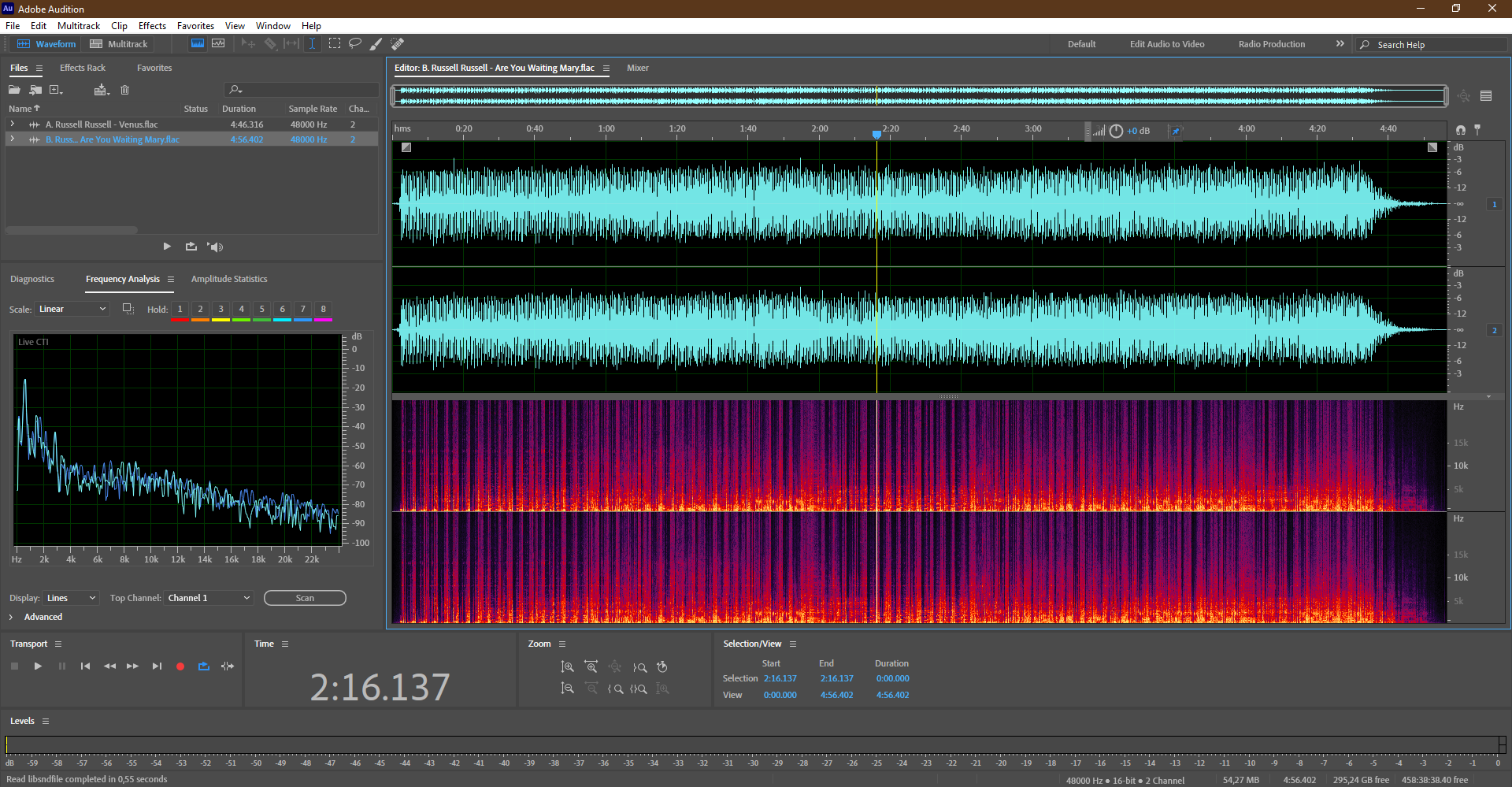The height and width of the screenshot is (787, 1512).
Task: Toggle Snapping magnet icon
Action: click(1461, 130)
